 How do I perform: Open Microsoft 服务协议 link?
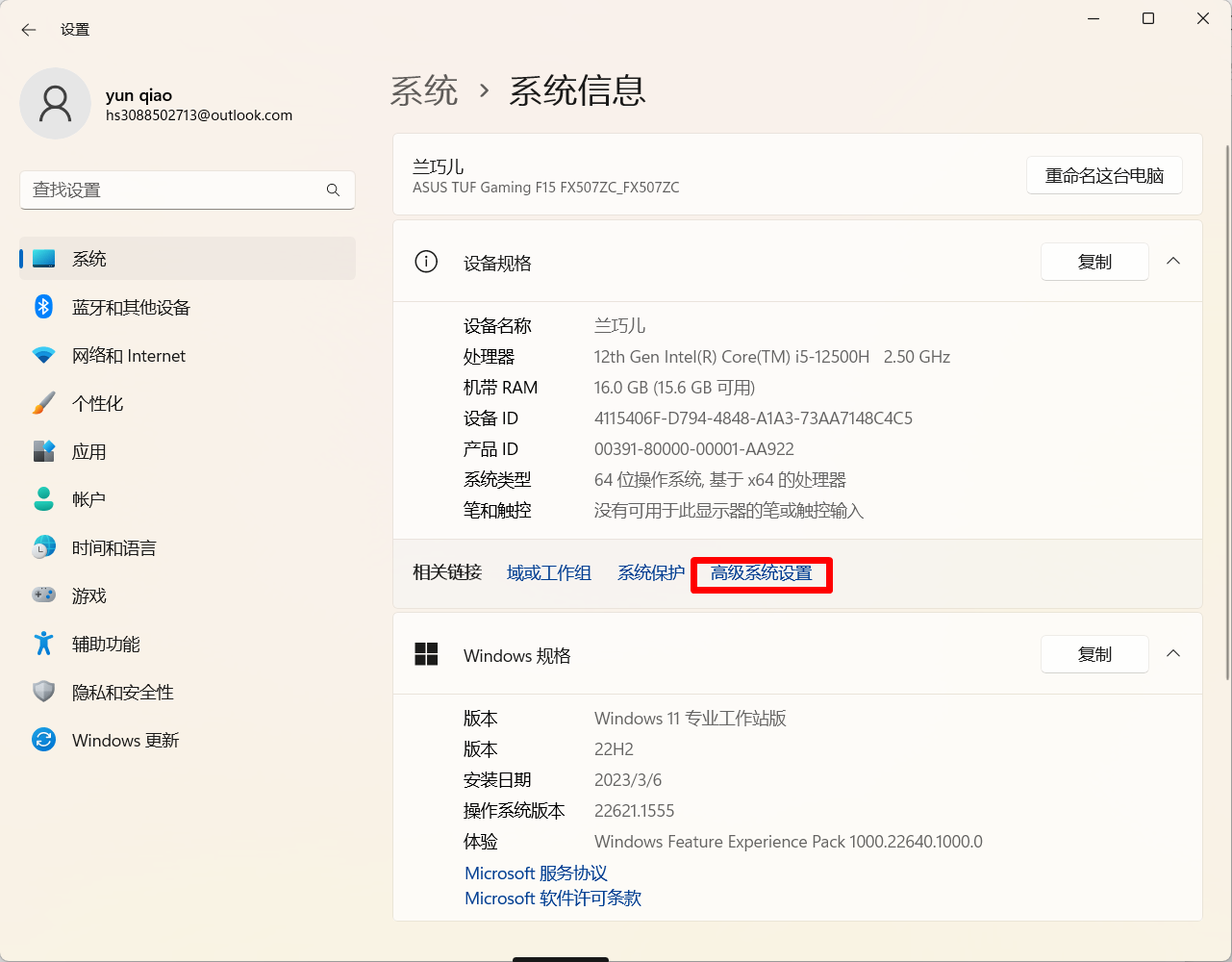(x=536, y=873)
